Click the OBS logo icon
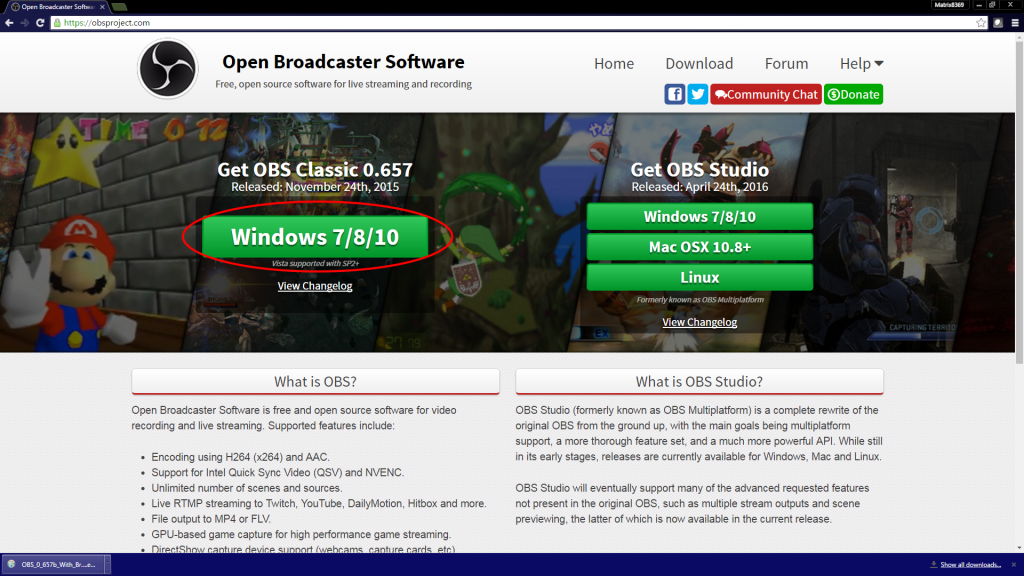Screen dimensions: 1024x576 [x=167, y=69]
